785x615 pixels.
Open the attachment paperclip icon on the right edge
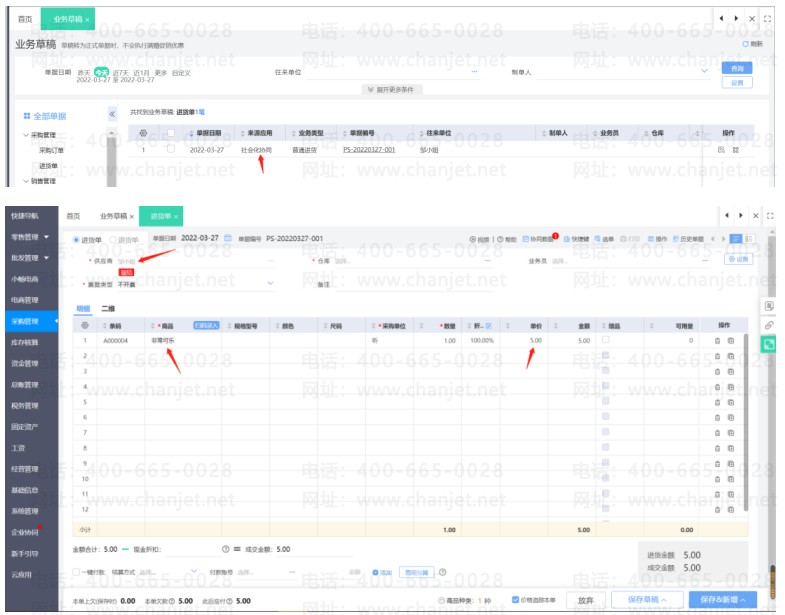[x=769, y=326]
